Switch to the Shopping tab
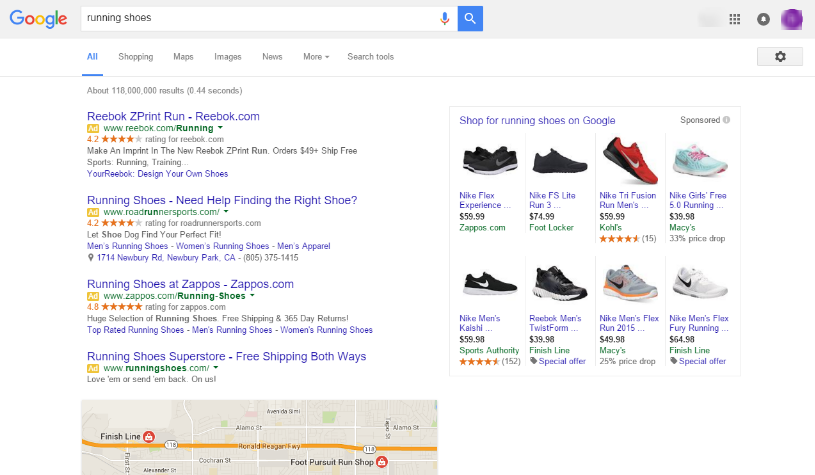Image resolution: width=815 pixels, height=475 pixels. (x=136, y=57)
